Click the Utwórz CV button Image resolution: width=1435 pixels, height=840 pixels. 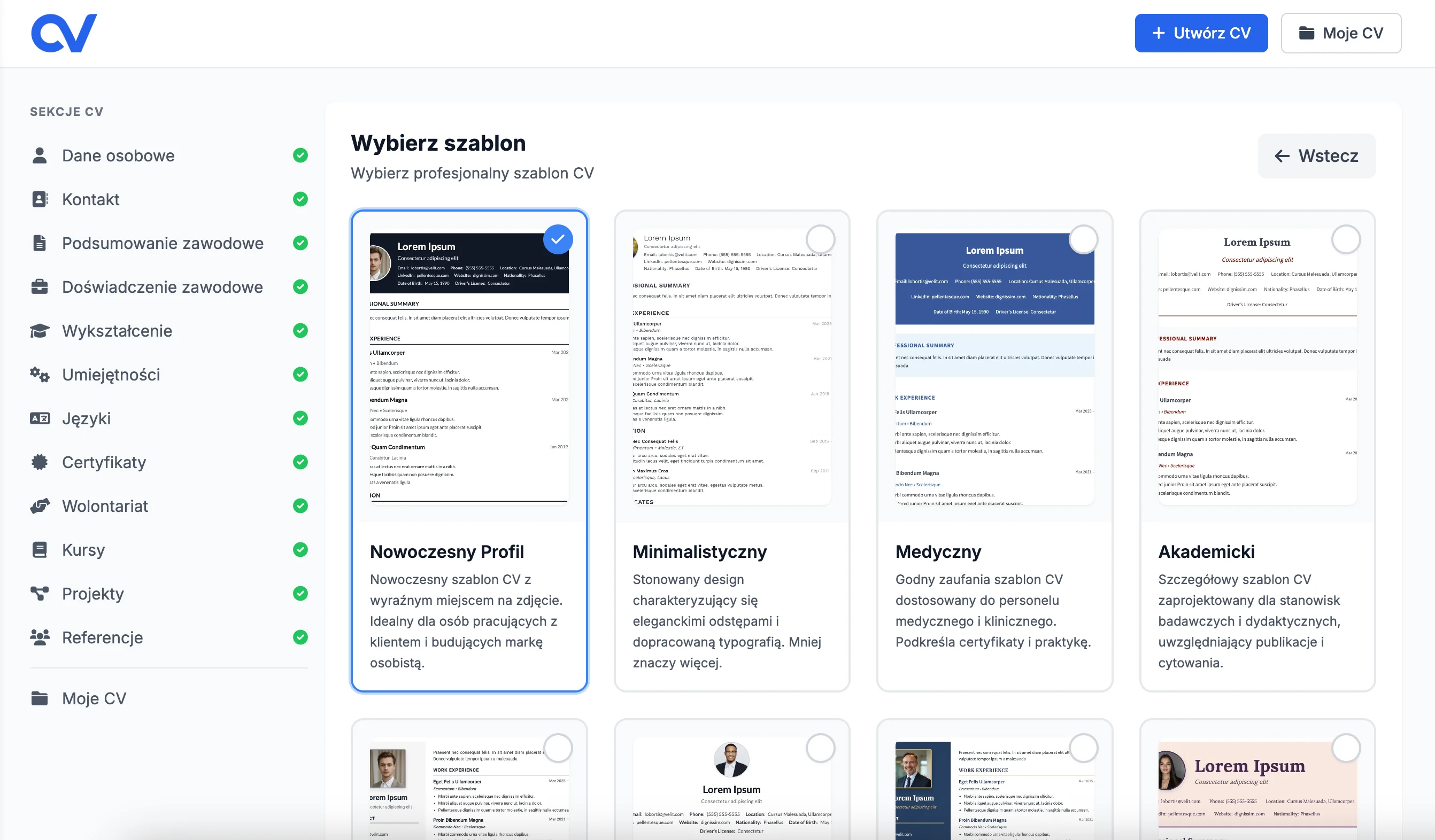[1201, 33]
